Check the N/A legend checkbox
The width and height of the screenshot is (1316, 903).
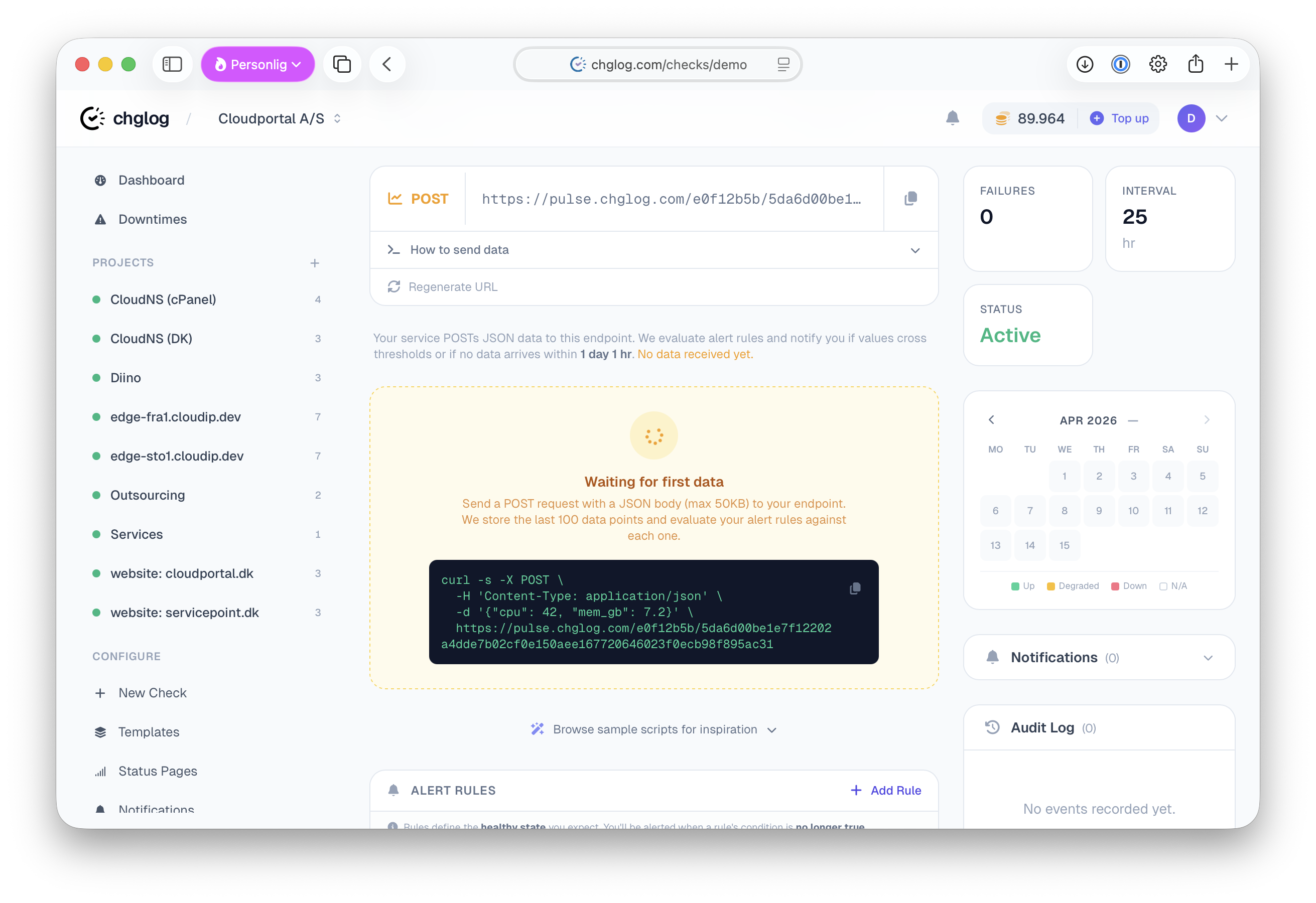click(x=1164, y=586)
